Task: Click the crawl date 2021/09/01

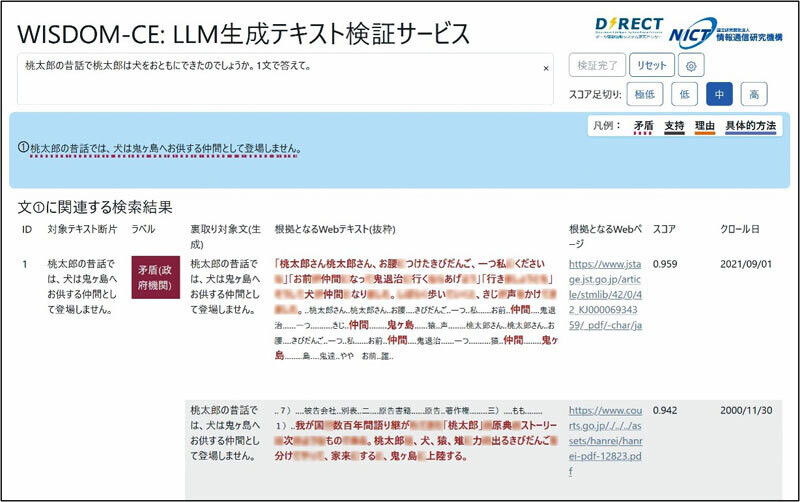Action: [x=746, y=264]
